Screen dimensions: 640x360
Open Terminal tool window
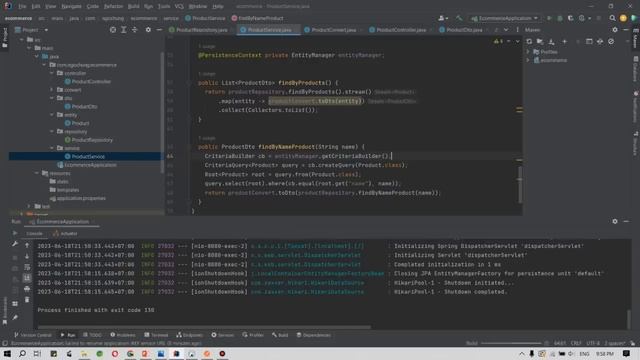pos(156,335)
